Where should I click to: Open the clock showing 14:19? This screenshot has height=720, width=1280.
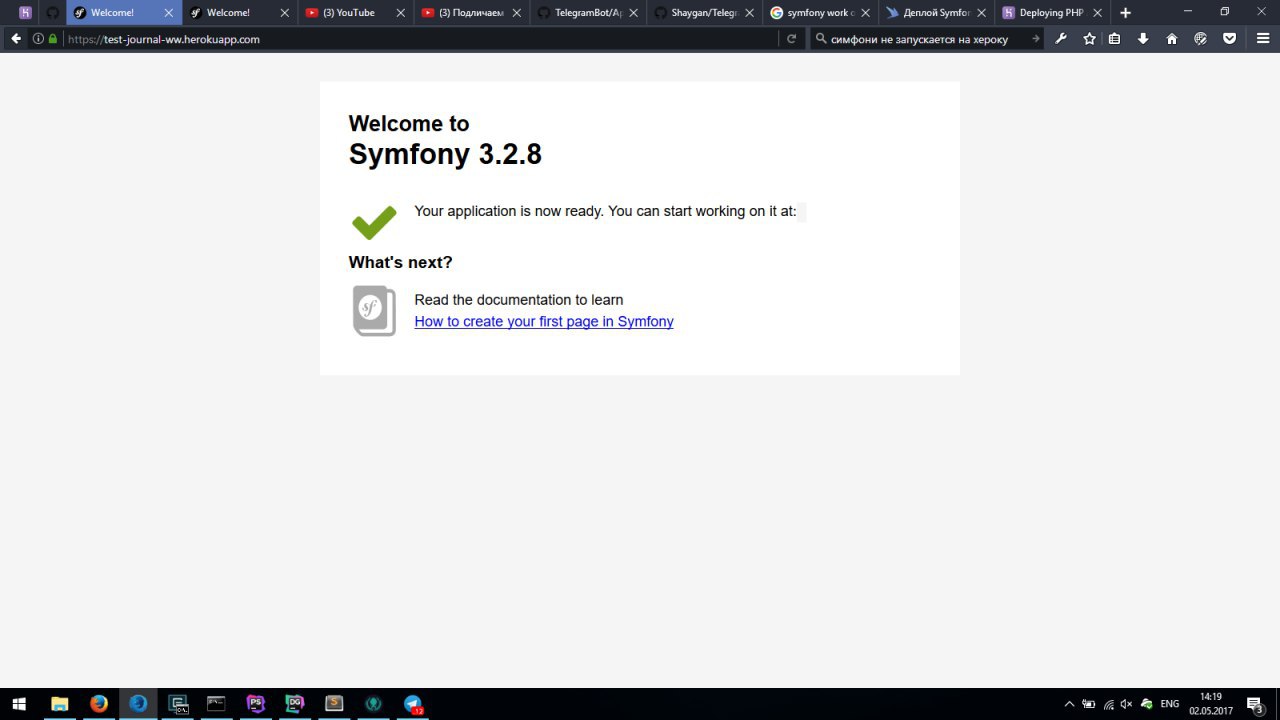click(x=1210, y=704)
